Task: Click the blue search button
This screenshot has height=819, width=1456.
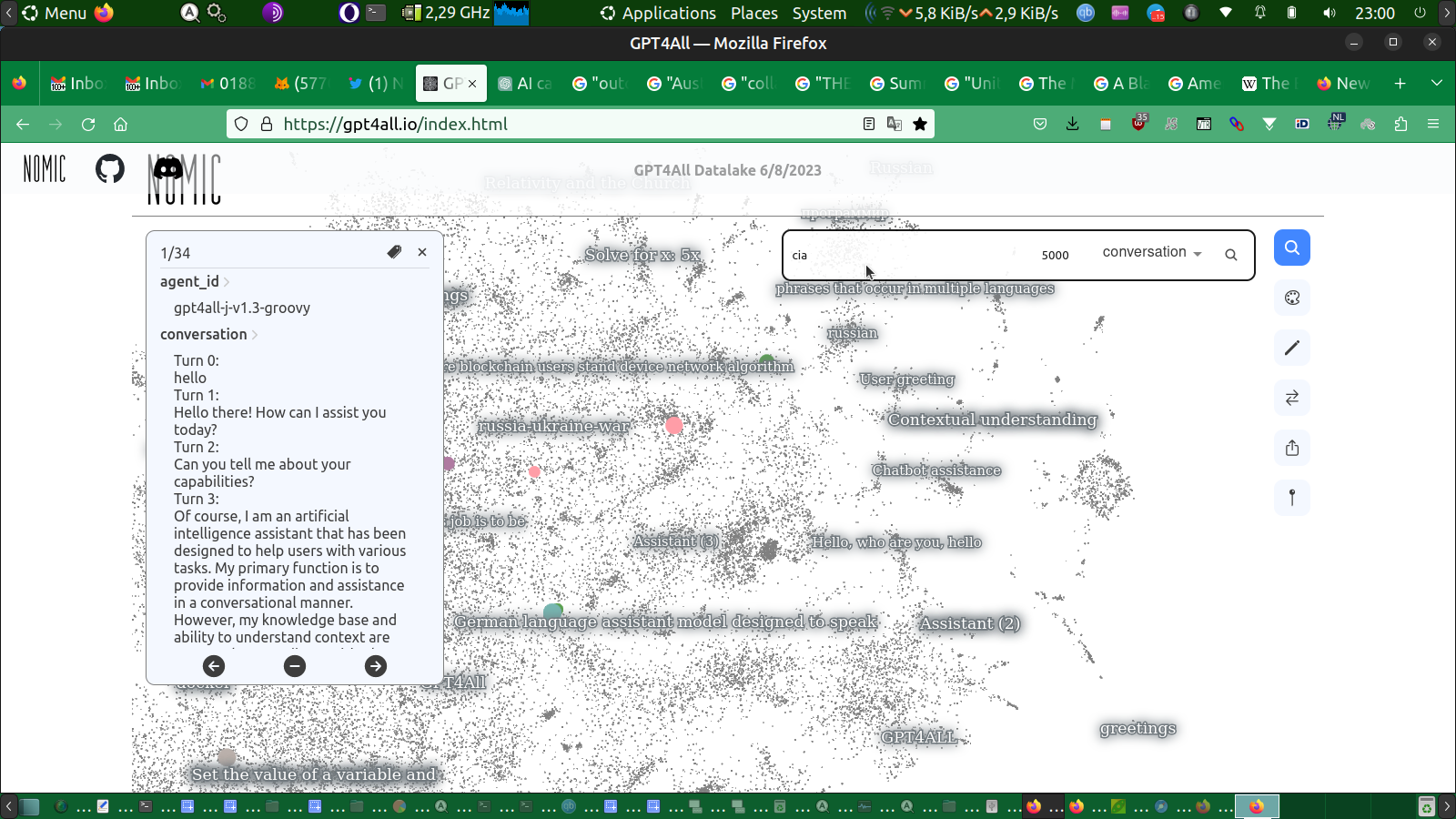Action: (1292, 248)
